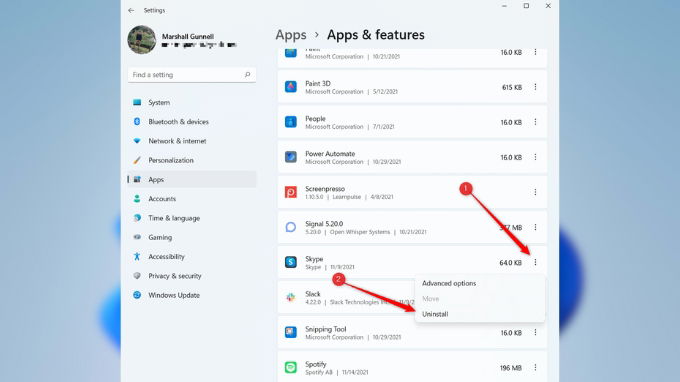Screen dimensions: 680x382
Task: Click the Paint 3D app icon
Action: pos(291,87)
